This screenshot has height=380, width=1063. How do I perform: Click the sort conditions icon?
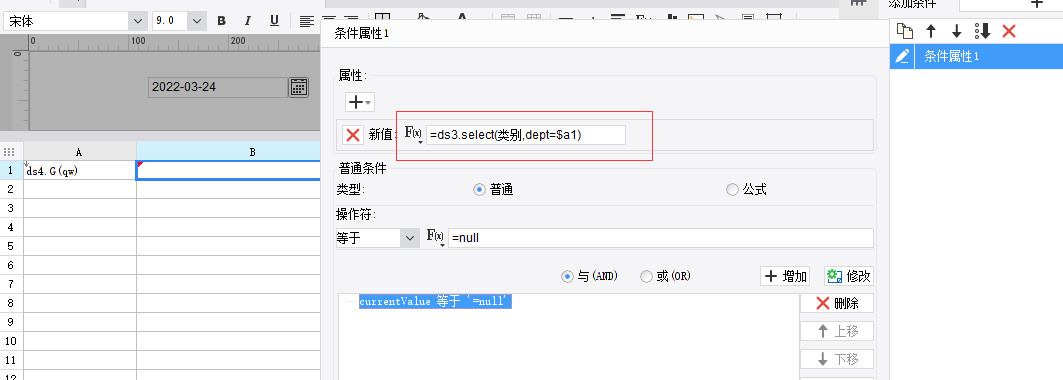982,30
